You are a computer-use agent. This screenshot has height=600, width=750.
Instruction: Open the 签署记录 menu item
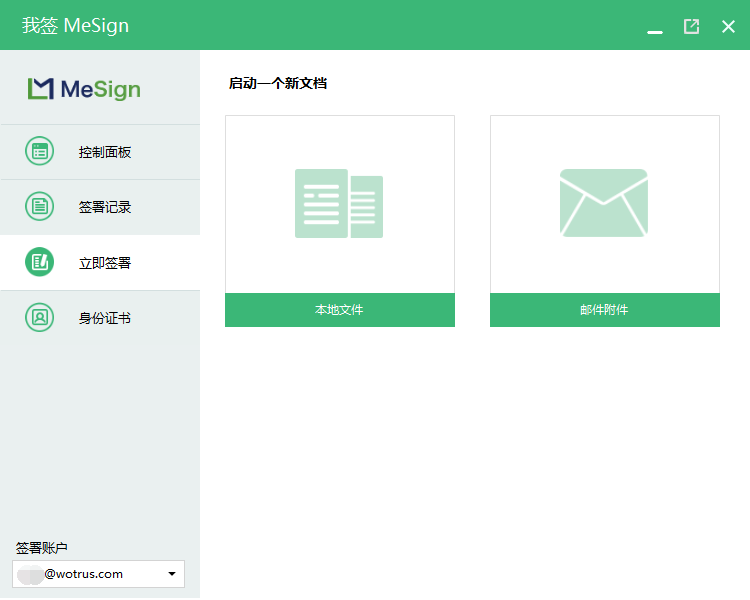pyautogui.click(x=105, y=207)
